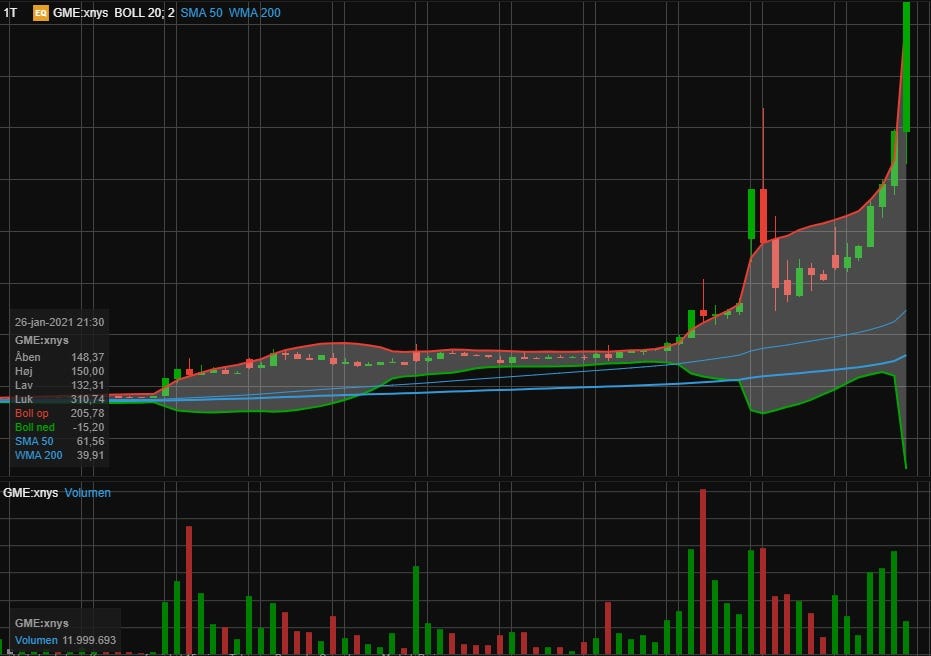The height and width of the screenshot is (656, 931).
Task: Click GME:xnys title of volume panel
Action: coord(30,493)
